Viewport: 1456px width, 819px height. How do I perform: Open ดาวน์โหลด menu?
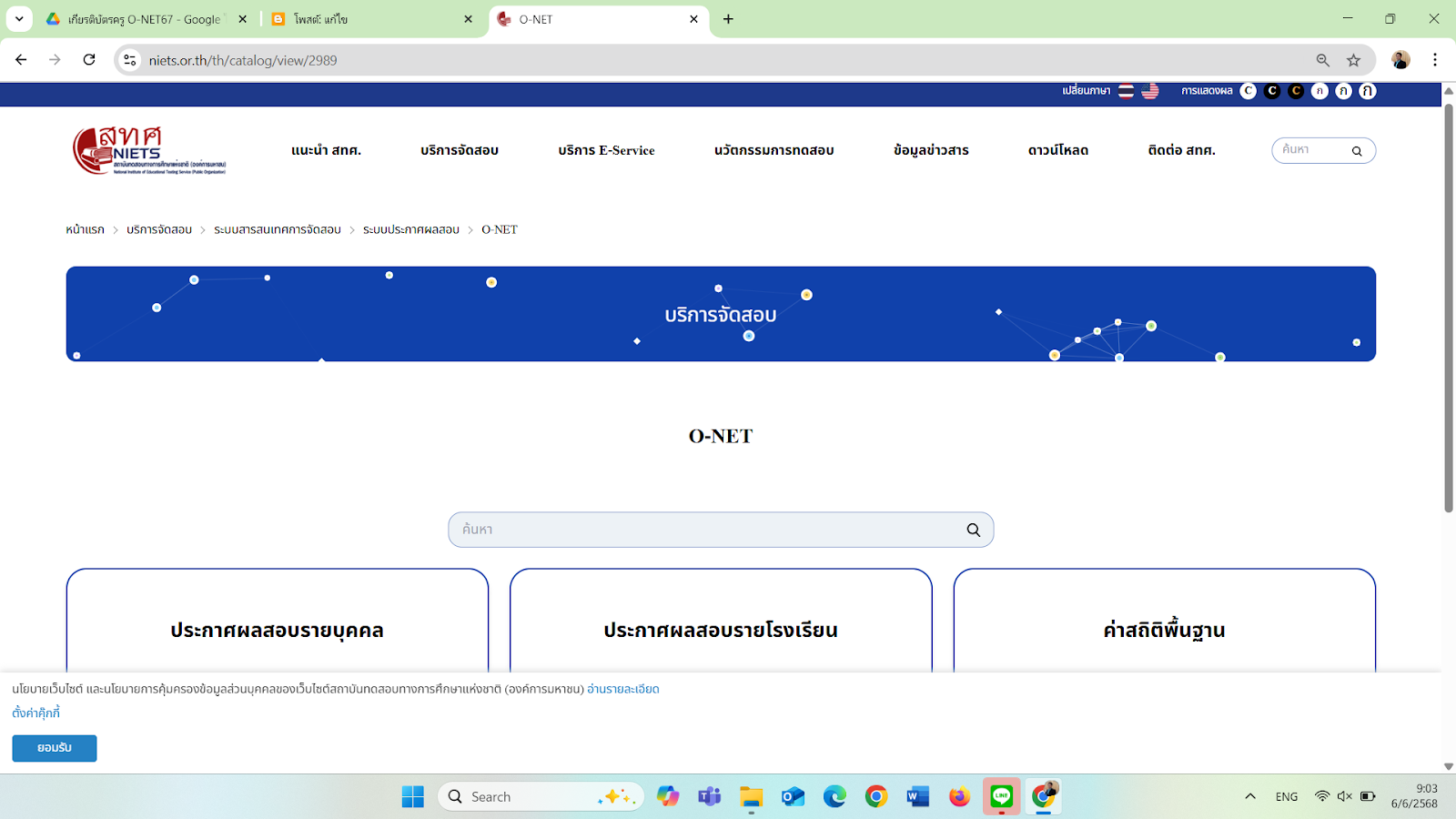[1058, 150]
